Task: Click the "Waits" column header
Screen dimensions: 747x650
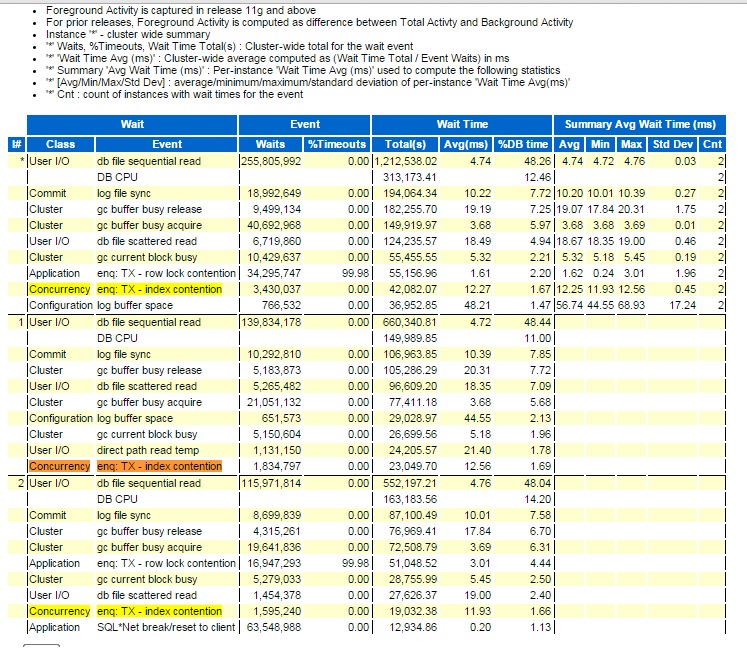Action: click(x=270, y=144)
